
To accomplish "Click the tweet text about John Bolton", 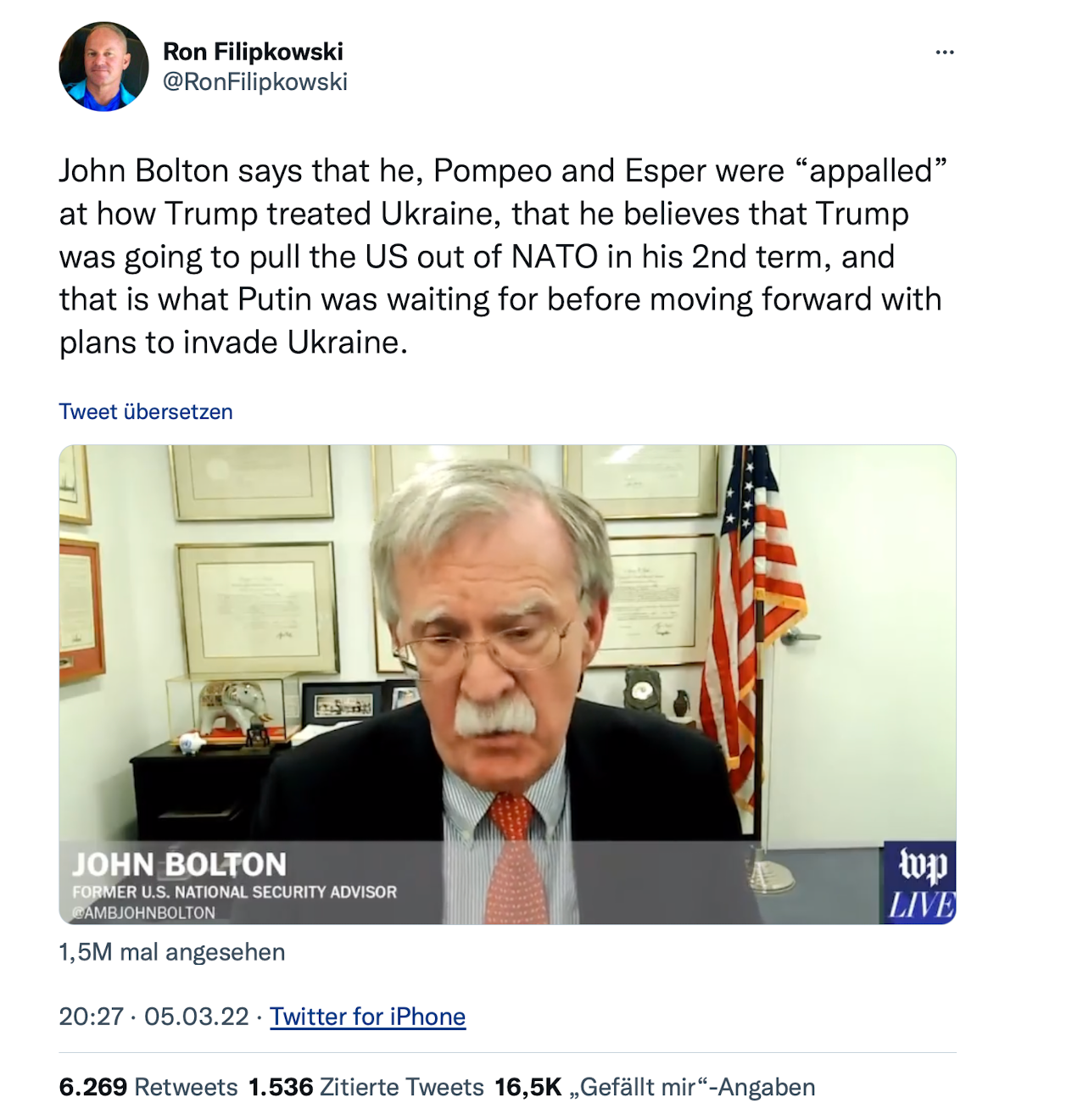I will (x=502, y=257).
